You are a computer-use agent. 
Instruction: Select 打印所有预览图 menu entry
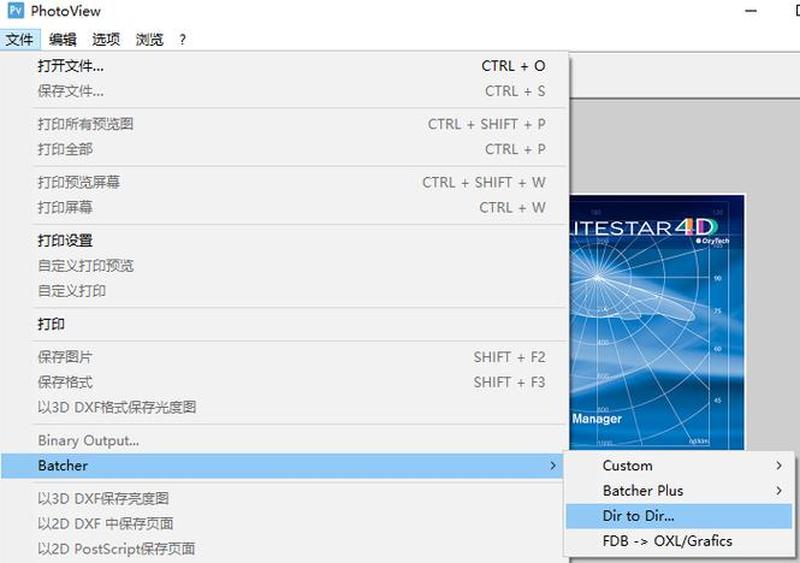click(285, 124)
